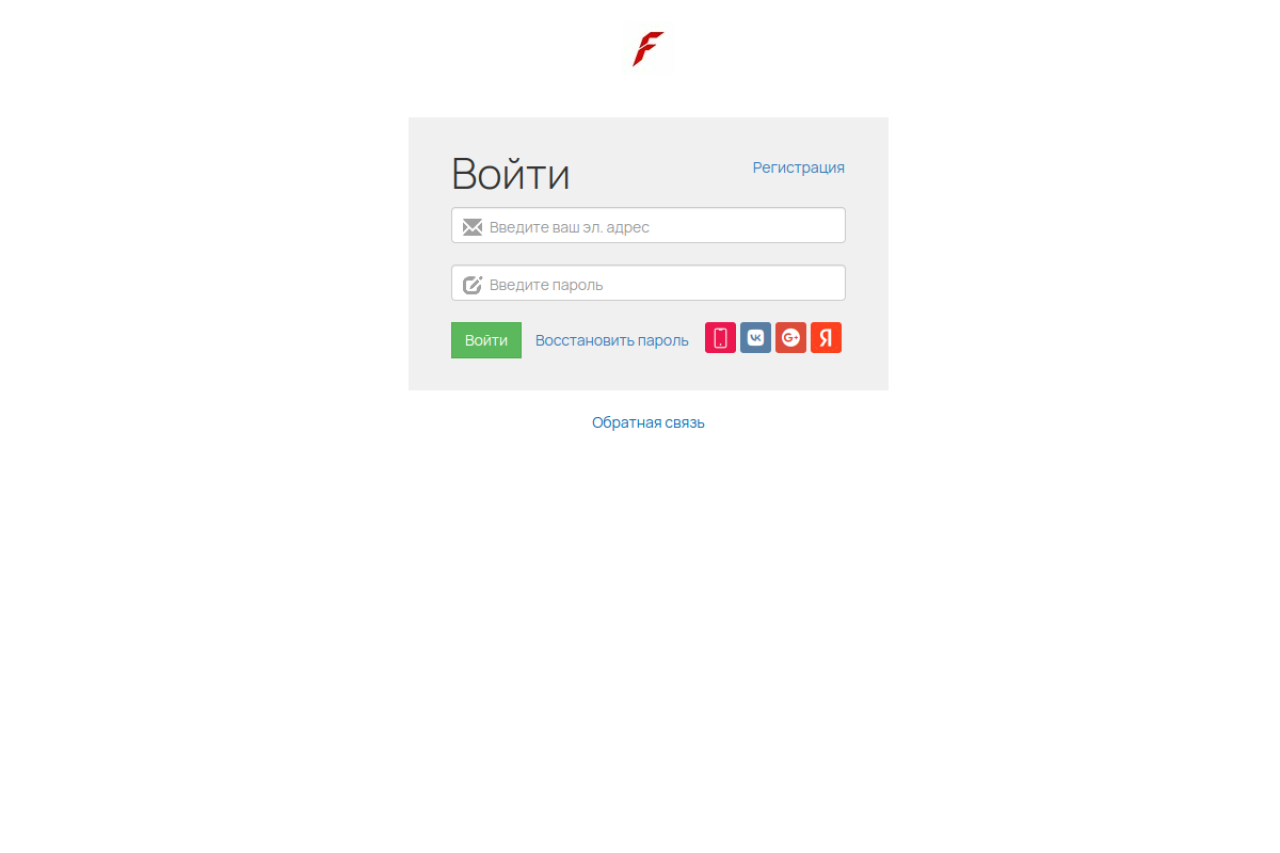The image size is (1280, 853).
Task: Open the Обратная связь link
Action: click(648, 422)
